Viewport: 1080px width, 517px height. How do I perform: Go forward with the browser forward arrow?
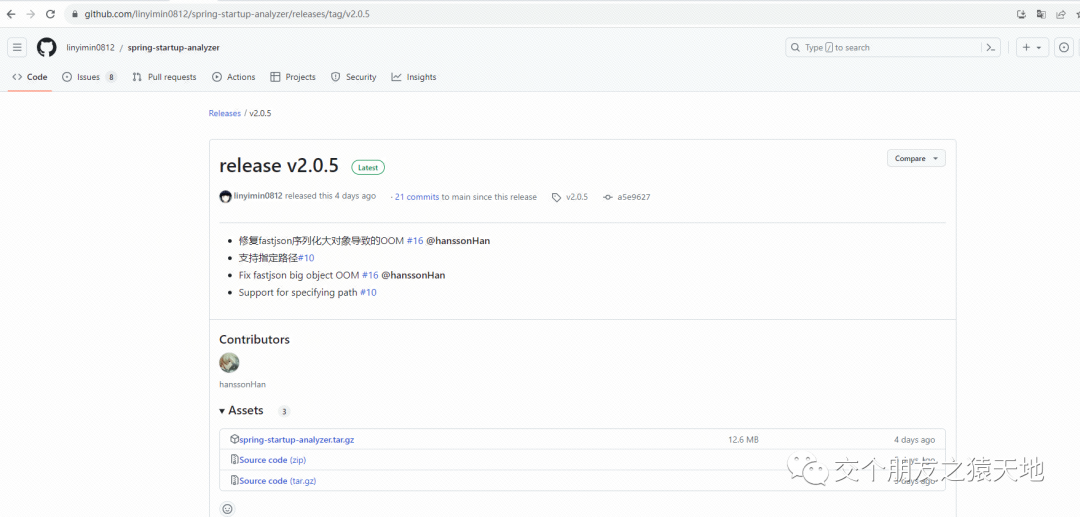click(x=30, y=14)
